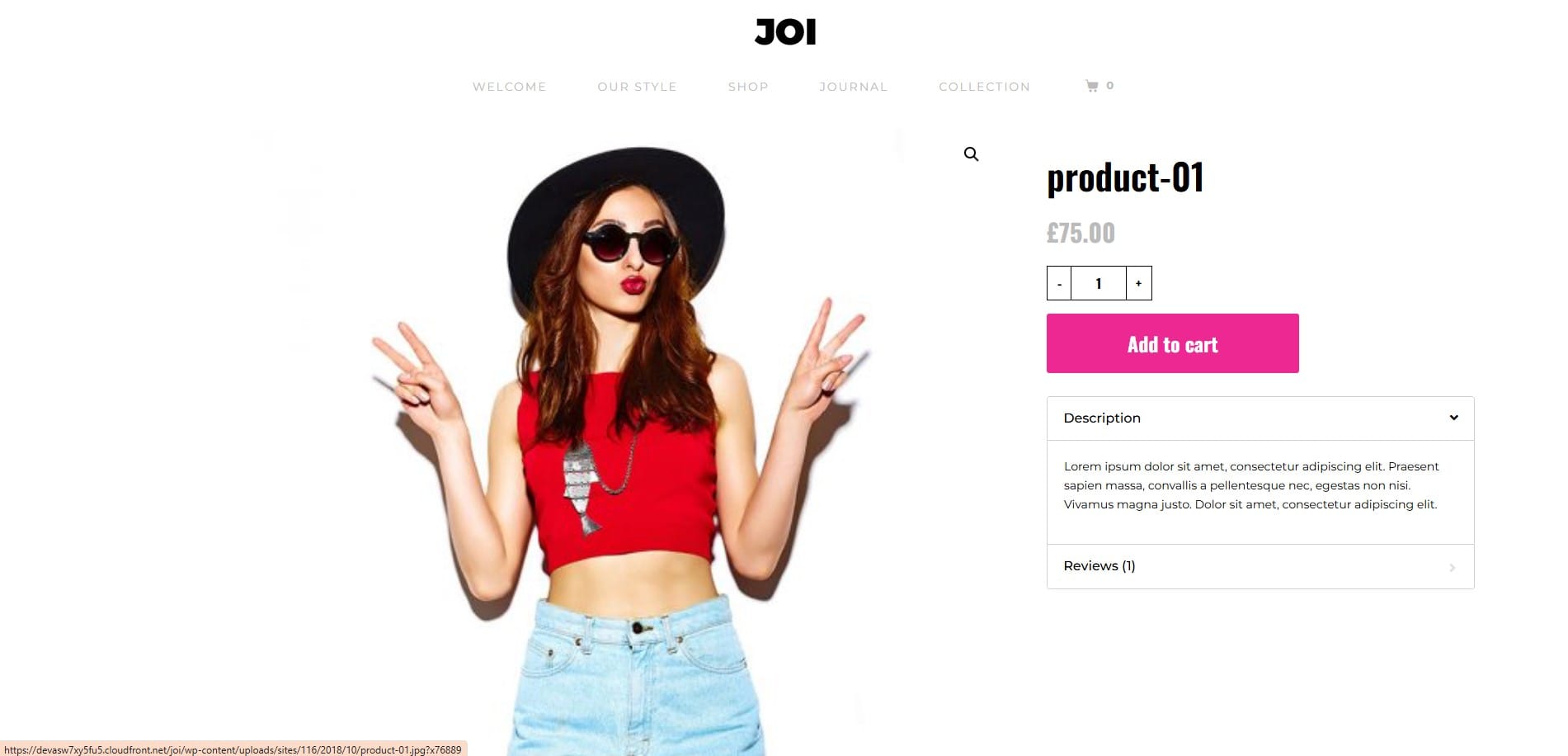Expand the Reviews arrow icon
This screenshot has width=1568, height=756.
pos(1453,567)
